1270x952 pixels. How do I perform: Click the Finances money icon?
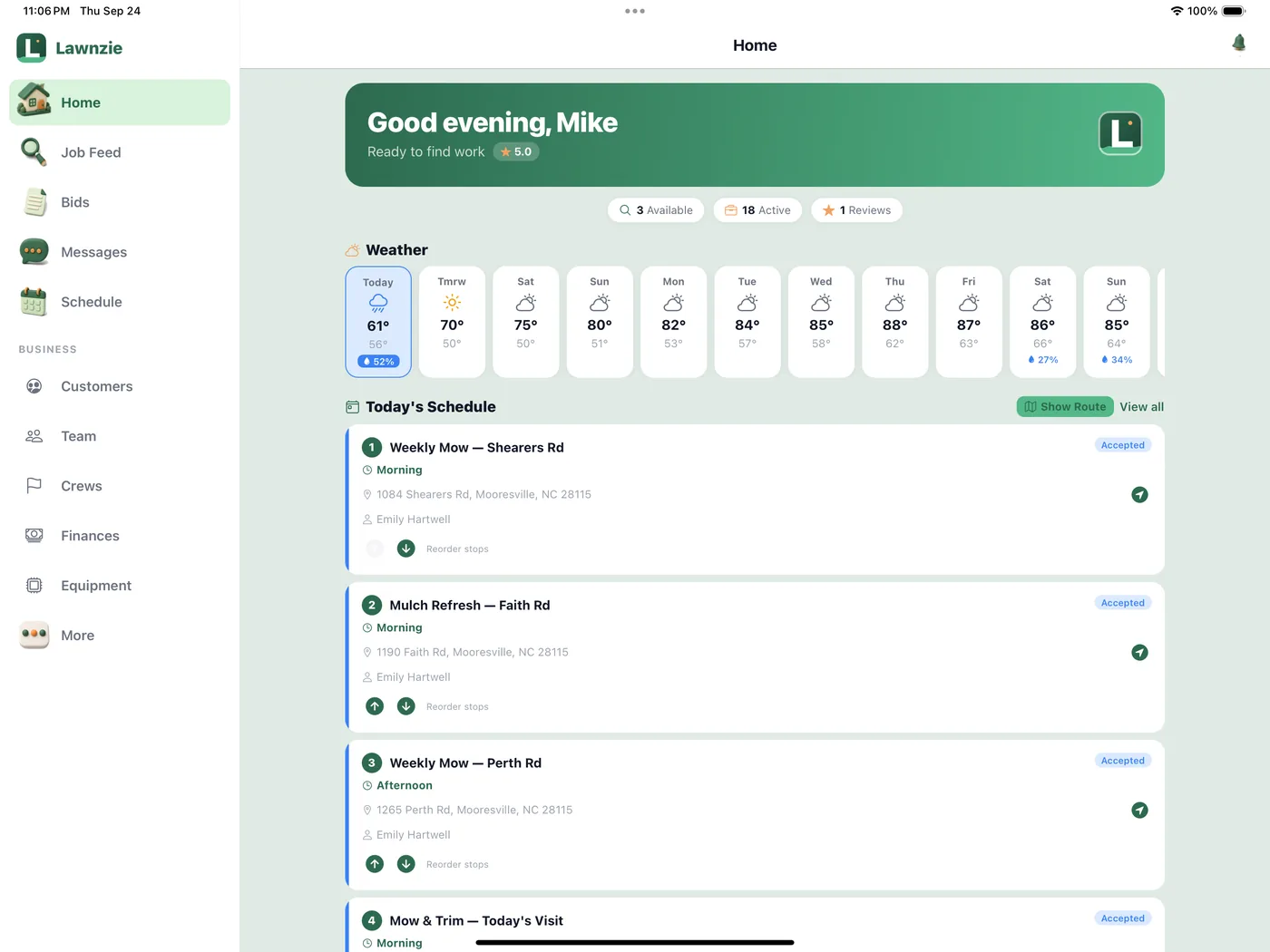pyautogui.click(x=34, y=536)
